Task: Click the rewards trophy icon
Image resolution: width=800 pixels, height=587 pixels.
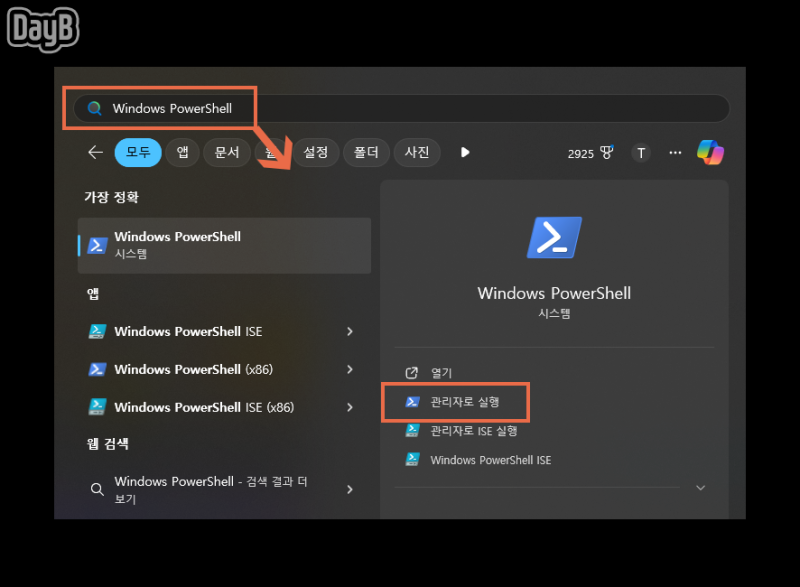Action: (607, 152)
